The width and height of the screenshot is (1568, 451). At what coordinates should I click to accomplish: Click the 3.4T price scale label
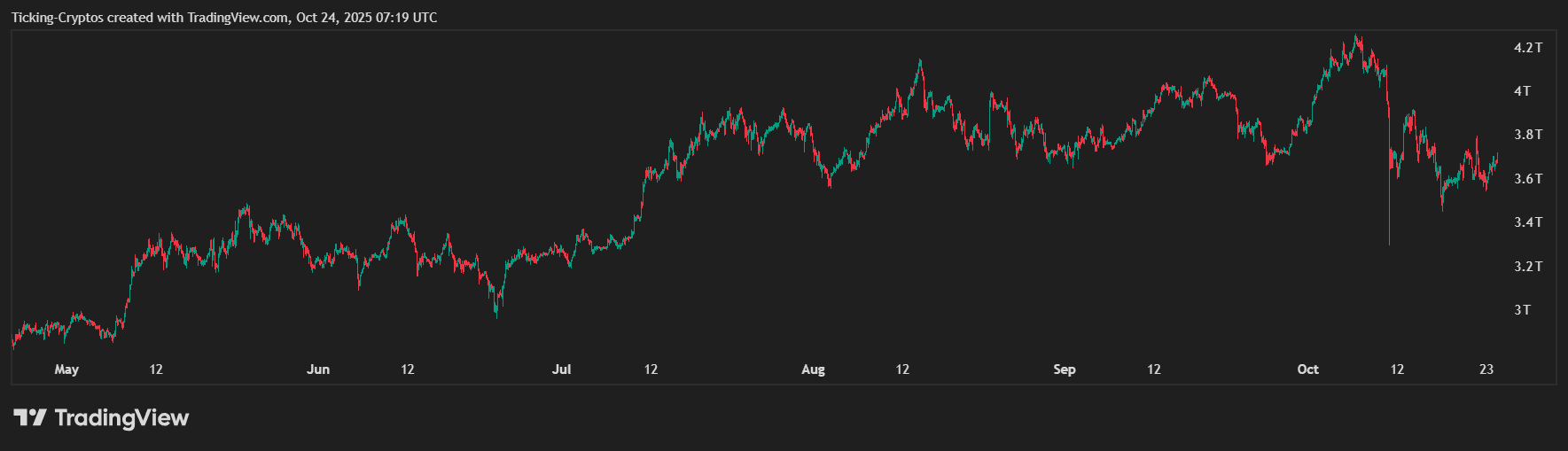[x=1527, y=222]
